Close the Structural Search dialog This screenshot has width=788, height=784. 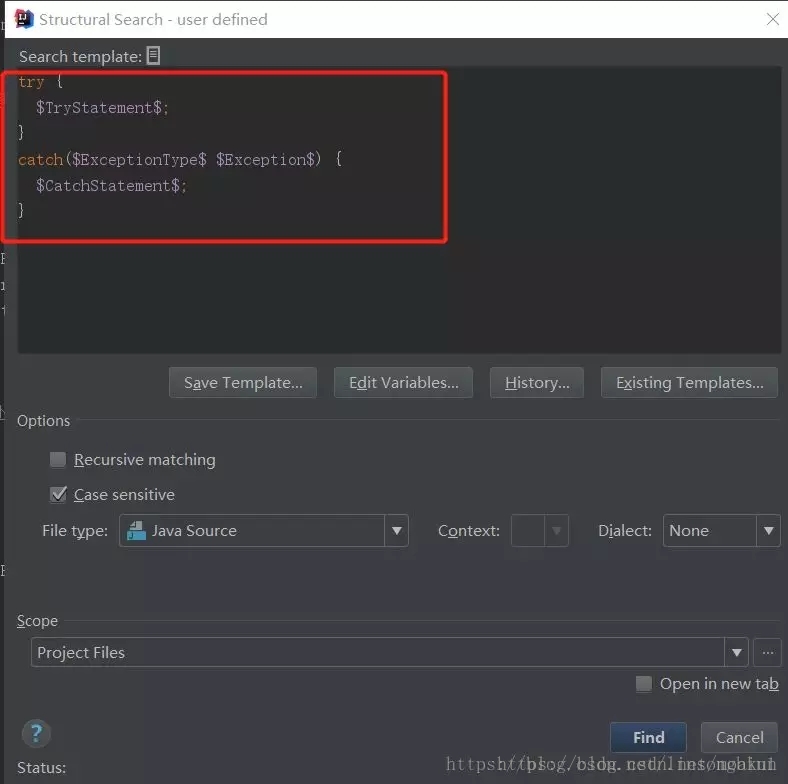(x=773, y=19)
